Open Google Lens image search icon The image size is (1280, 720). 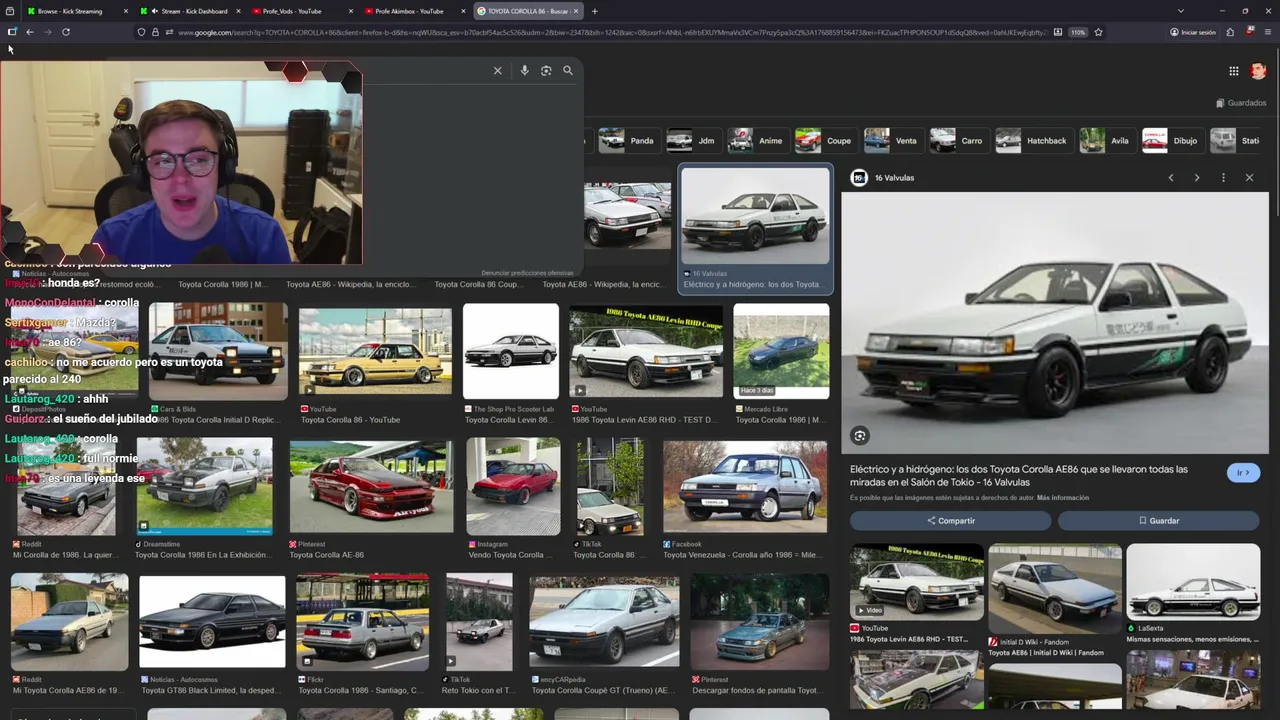546,71
